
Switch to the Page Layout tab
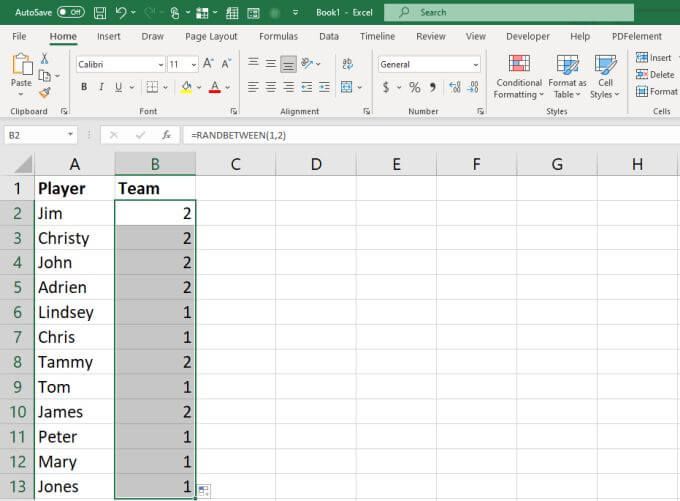(x=211, y=36)
